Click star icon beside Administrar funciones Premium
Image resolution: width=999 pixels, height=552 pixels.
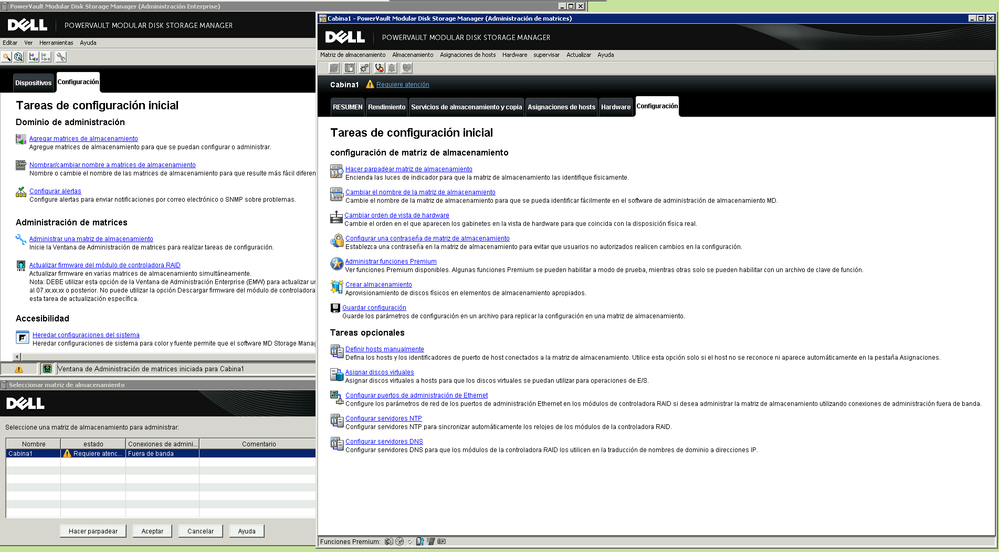click(x=336, y=263)
